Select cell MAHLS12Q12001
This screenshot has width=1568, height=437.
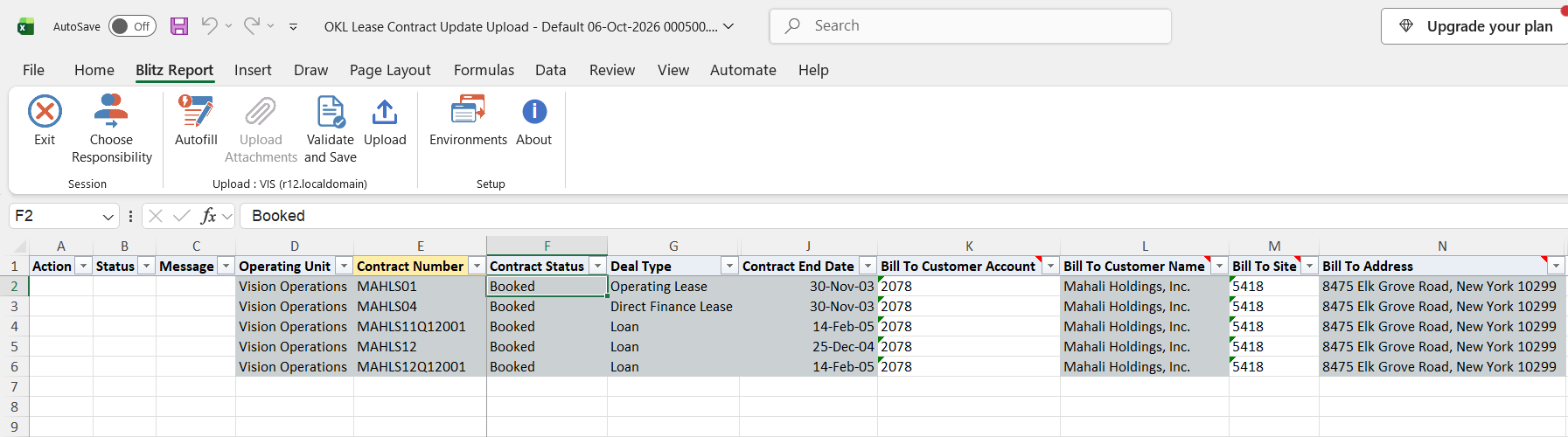(420, 367)
